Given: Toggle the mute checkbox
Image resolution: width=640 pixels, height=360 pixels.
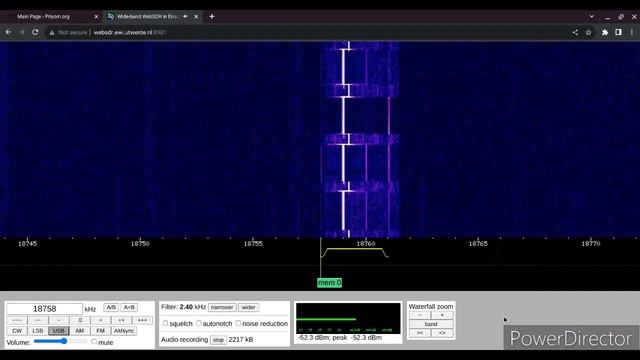Looking at the screenshot, I should tap(94, 342).
